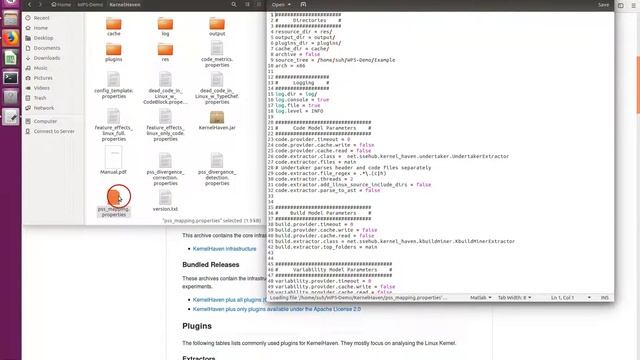
Task: Select feature_effects_linux_only_code.properties file
Action: (x=165, y=116)
